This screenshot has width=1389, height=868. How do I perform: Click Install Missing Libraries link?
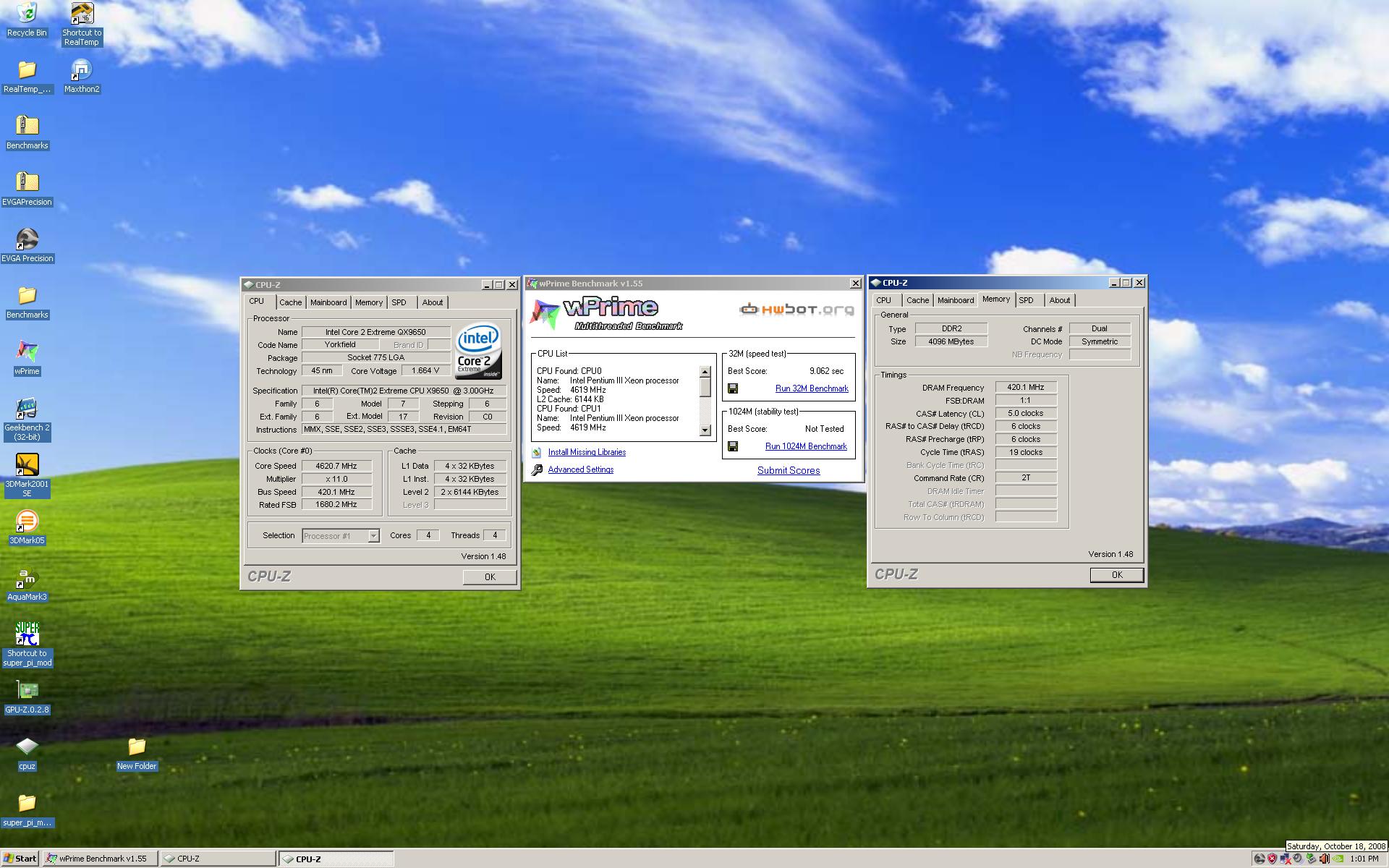click(x=587, y=452)
